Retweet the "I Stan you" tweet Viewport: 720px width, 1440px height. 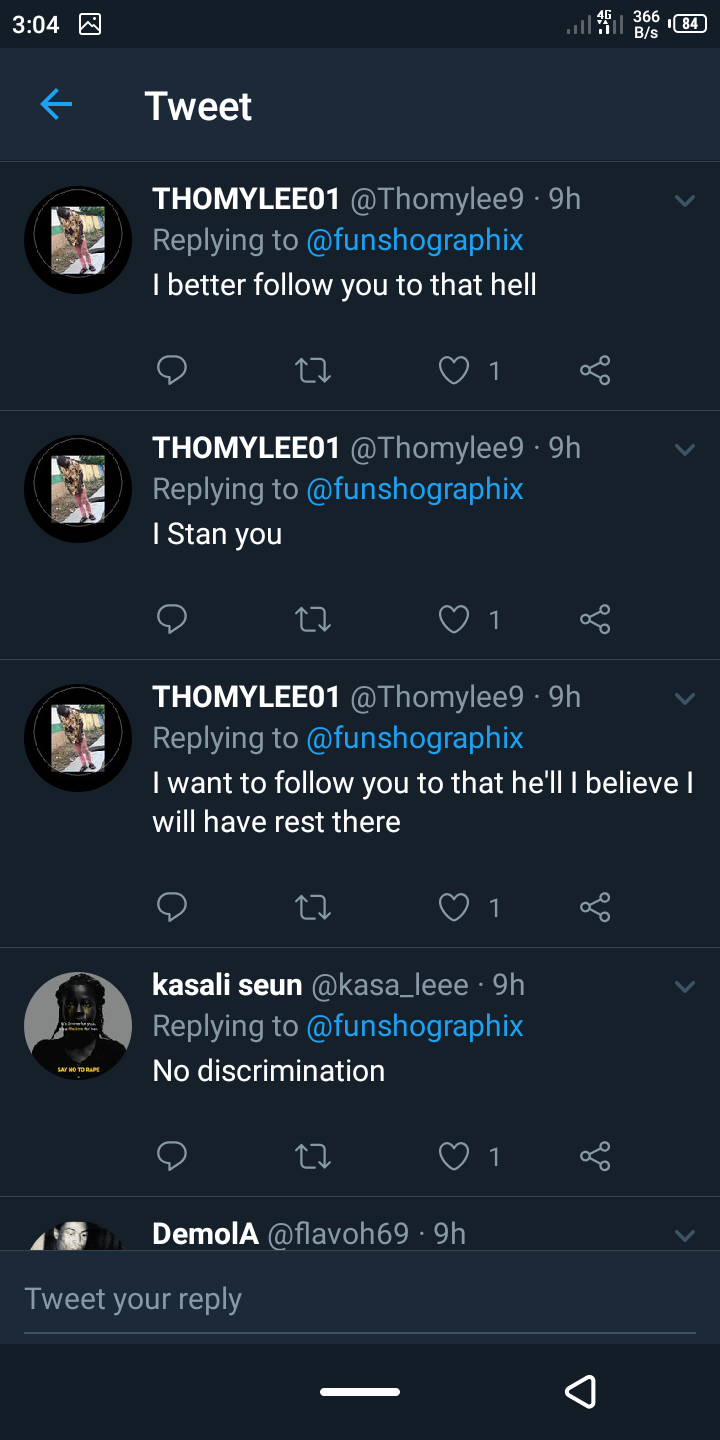pos(313,620)
